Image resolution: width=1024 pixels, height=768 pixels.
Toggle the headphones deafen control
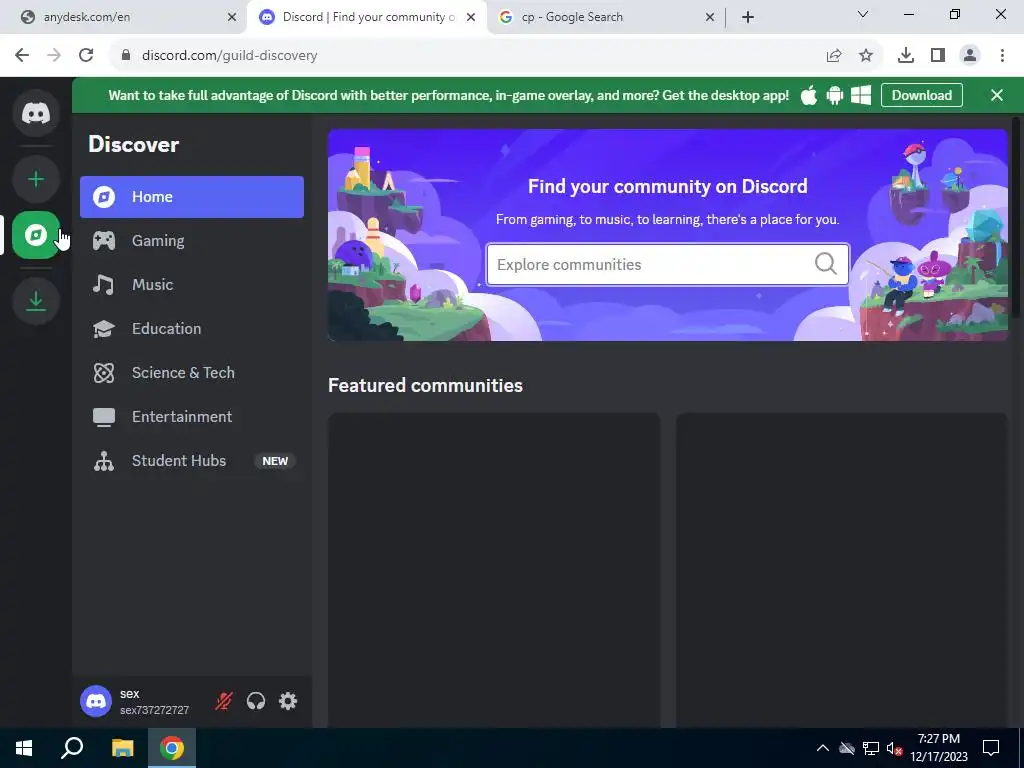(x=256, y=701)
